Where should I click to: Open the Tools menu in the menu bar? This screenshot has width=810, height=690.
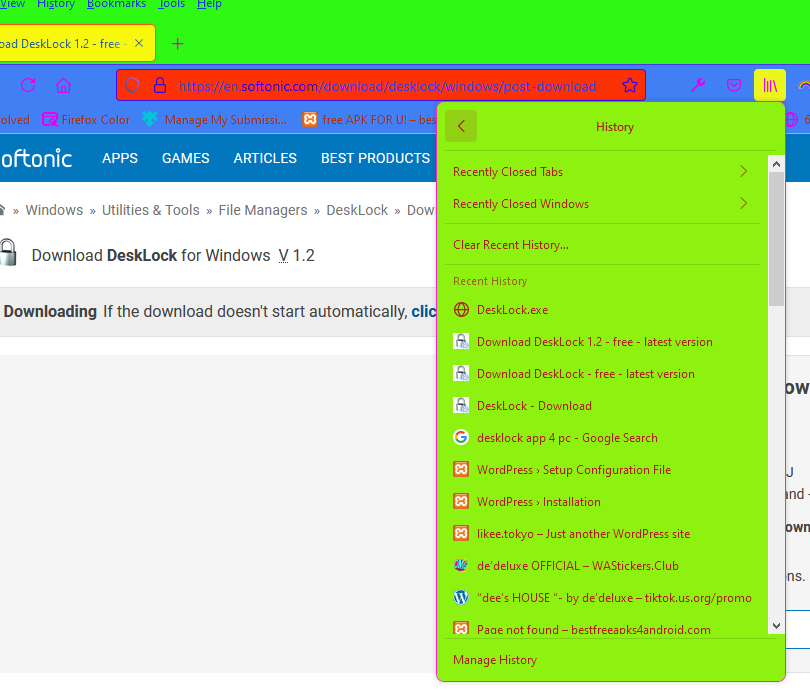[x=171, y=5]
